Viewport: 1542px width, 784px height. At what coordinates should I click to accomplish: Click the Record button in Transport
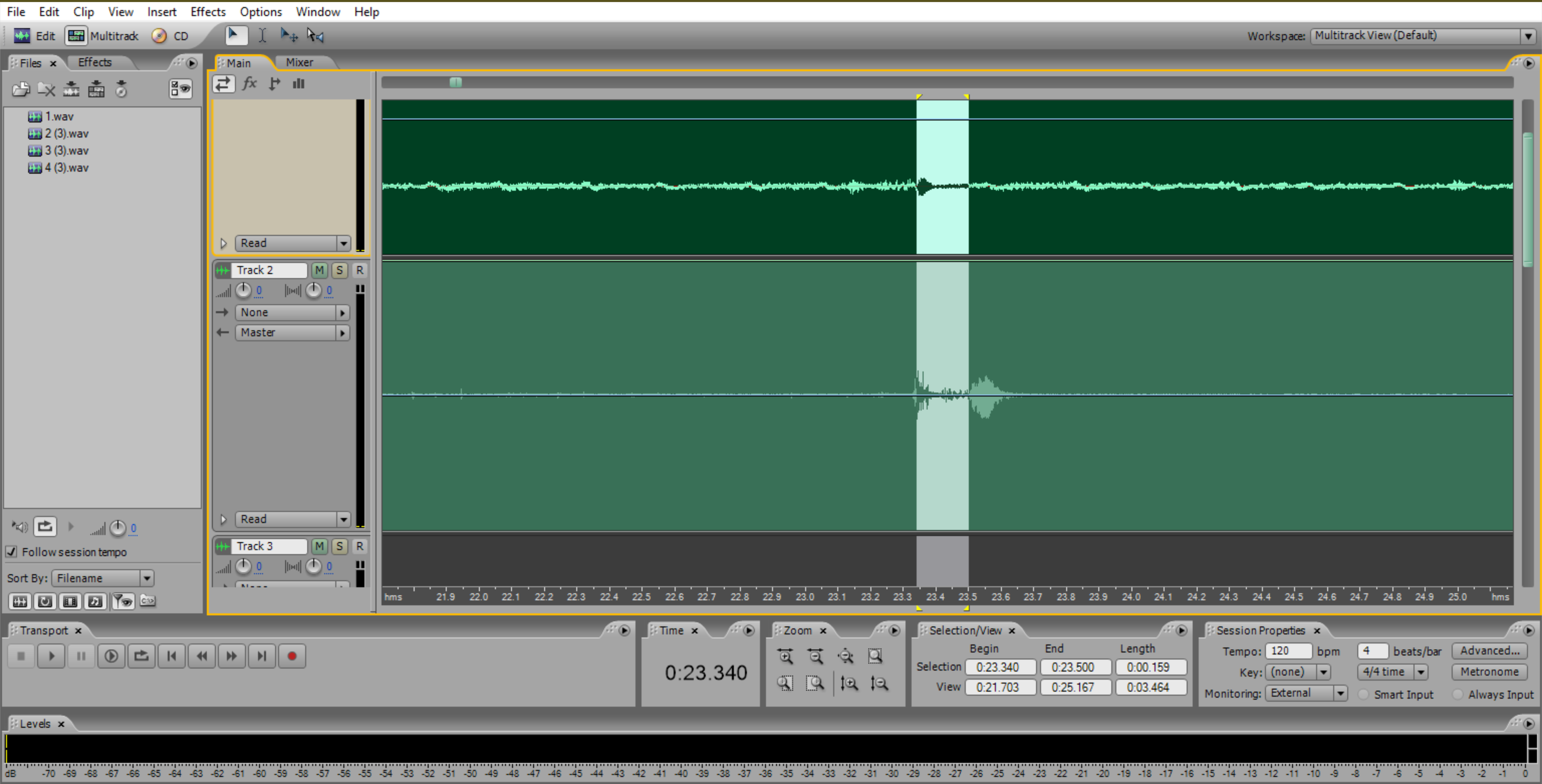pos(292,656)
